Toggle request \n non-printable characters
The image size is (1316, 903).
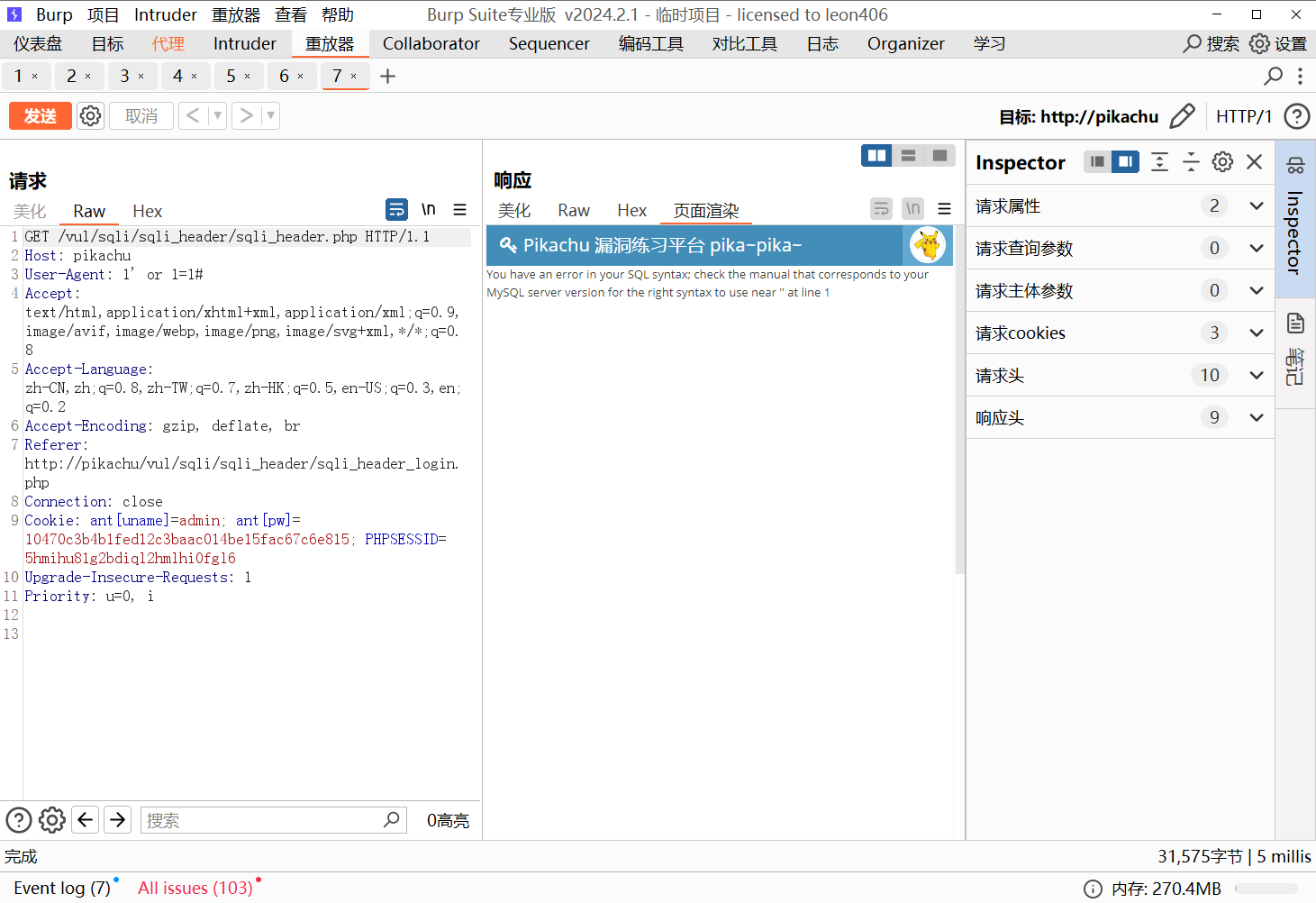pos(429,209)
